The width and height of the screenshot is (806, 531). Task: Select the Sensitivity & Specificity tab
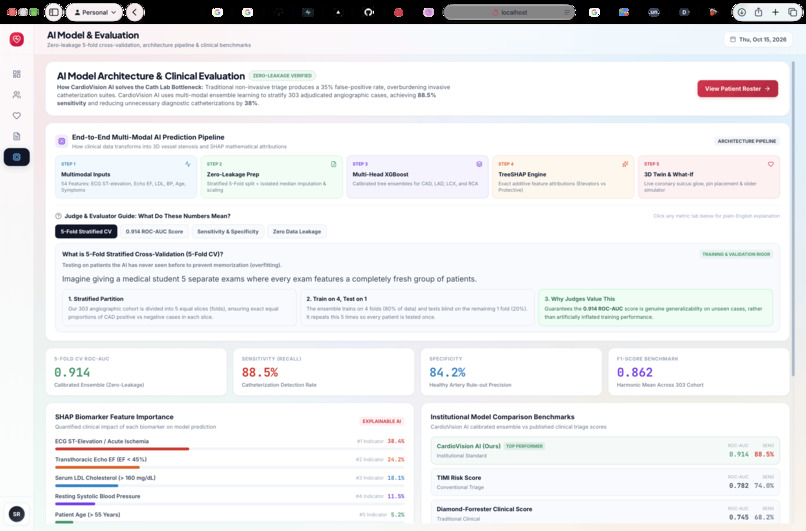228,231
